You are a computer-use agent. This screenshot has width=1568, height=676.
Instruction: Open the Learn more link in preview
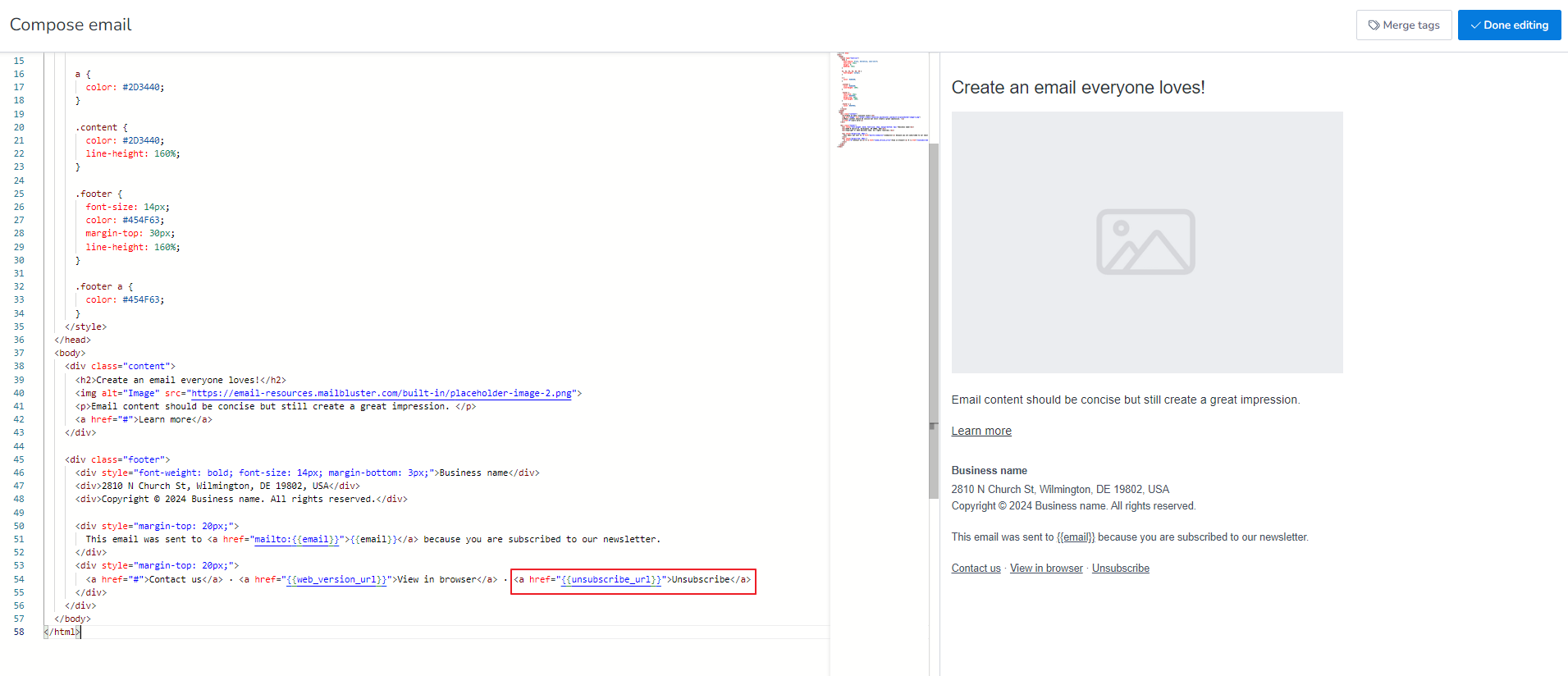click(981, 431)
